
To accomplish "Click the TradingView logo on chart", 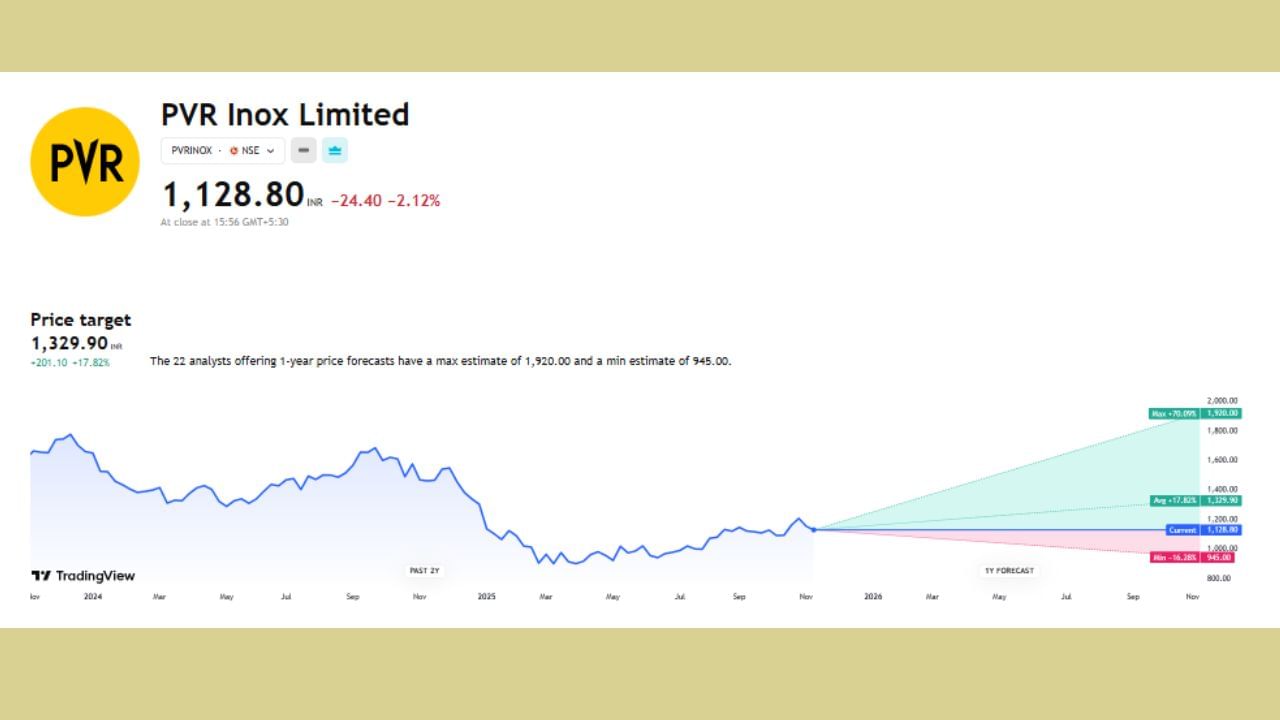I will 83,576.
